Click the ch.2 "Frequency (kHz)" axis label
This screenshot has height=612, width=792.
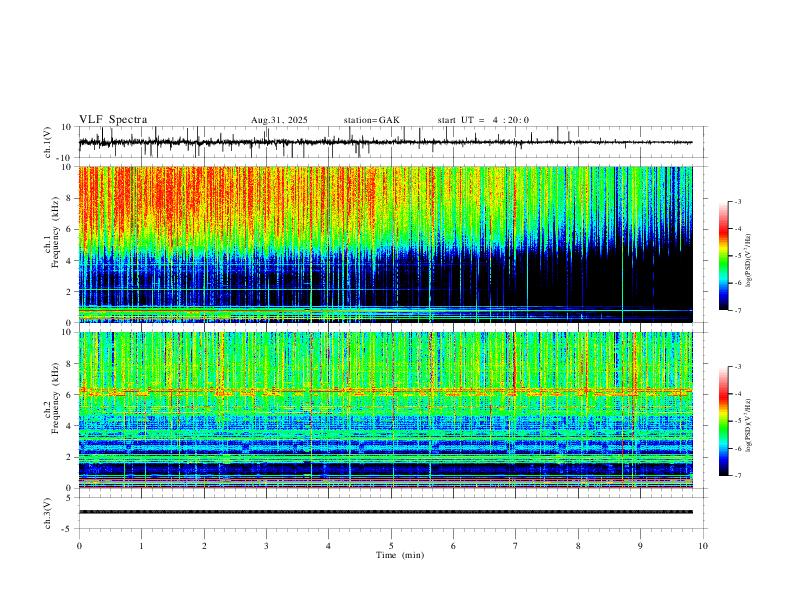tap(55, 398)
